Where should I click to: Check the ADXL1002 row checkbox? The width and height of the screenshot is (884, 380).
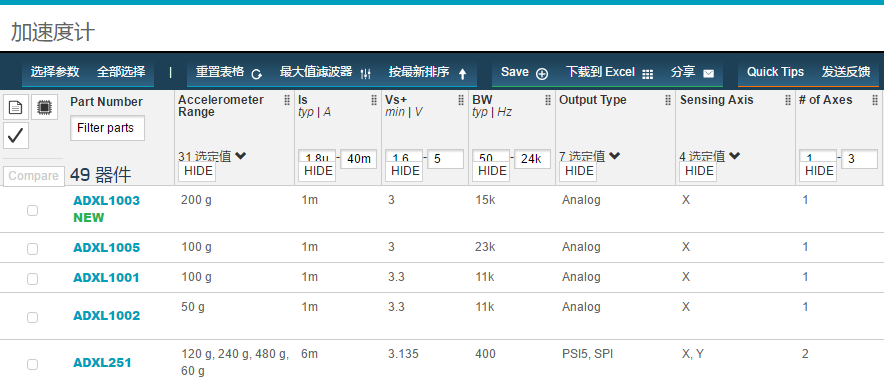[33, 317]
